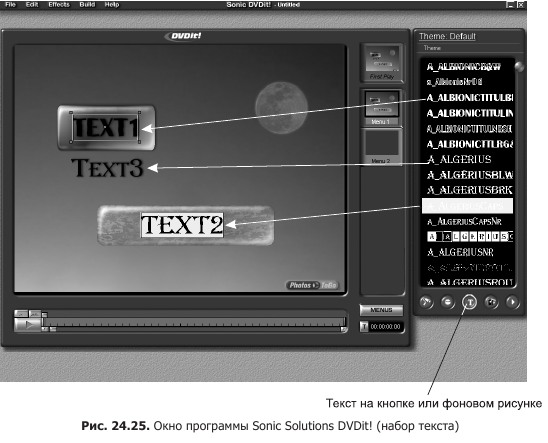The image size is (548, 443).
Task: Open the Media palette film icon
Action: [491, 302]
